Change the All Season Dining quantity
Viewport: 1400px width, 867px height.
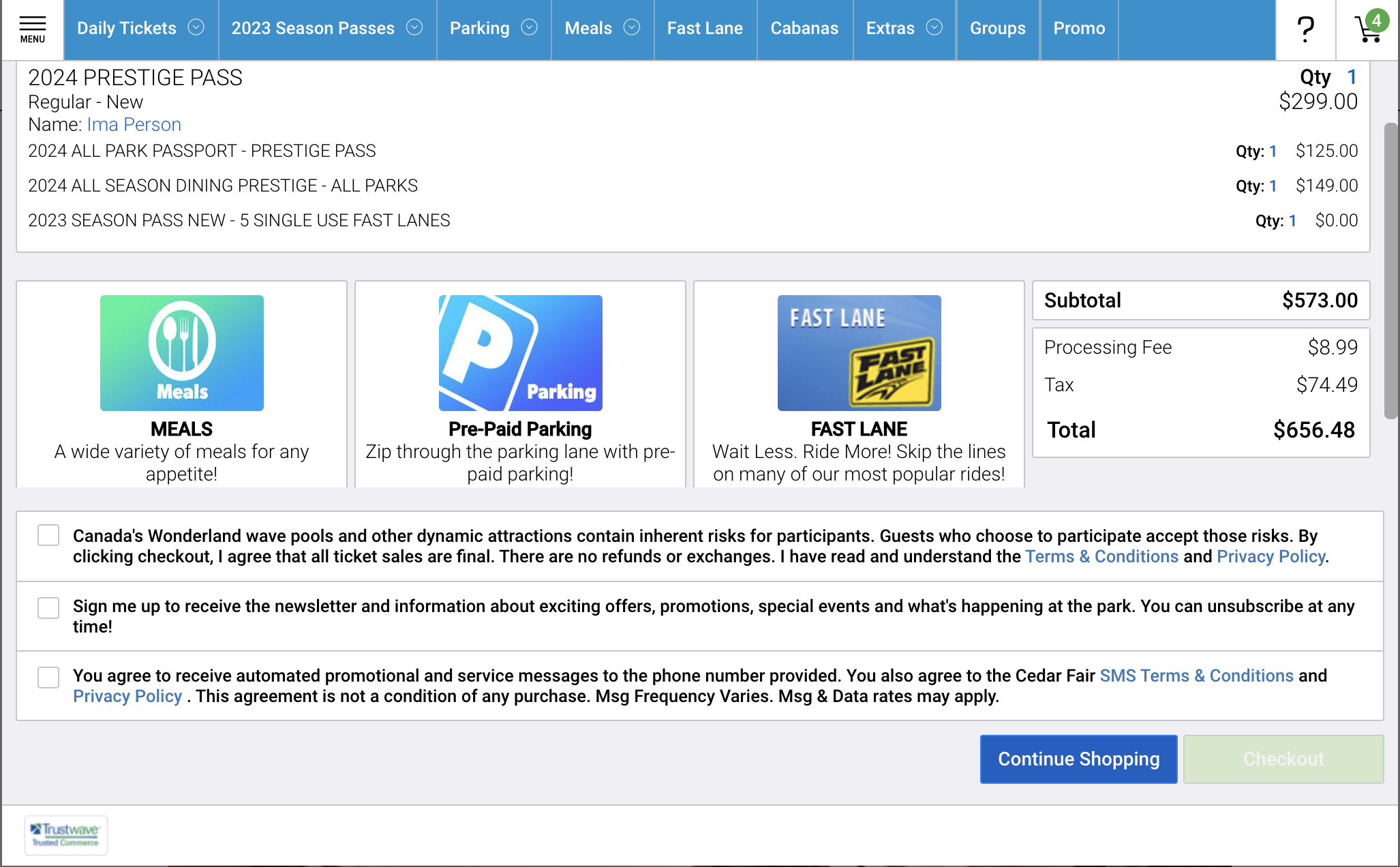click(x=1273, y=185)
